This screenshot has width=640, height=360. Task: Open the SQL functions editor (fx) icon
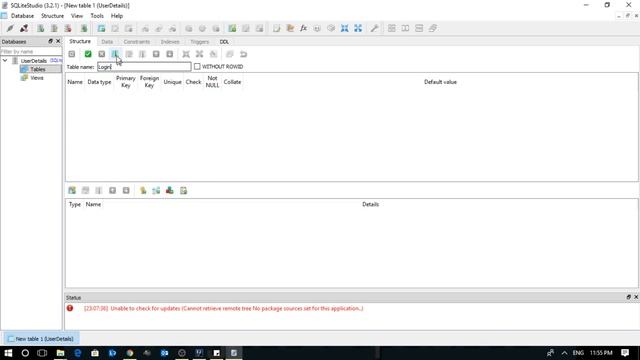click(x=303, y=28)
